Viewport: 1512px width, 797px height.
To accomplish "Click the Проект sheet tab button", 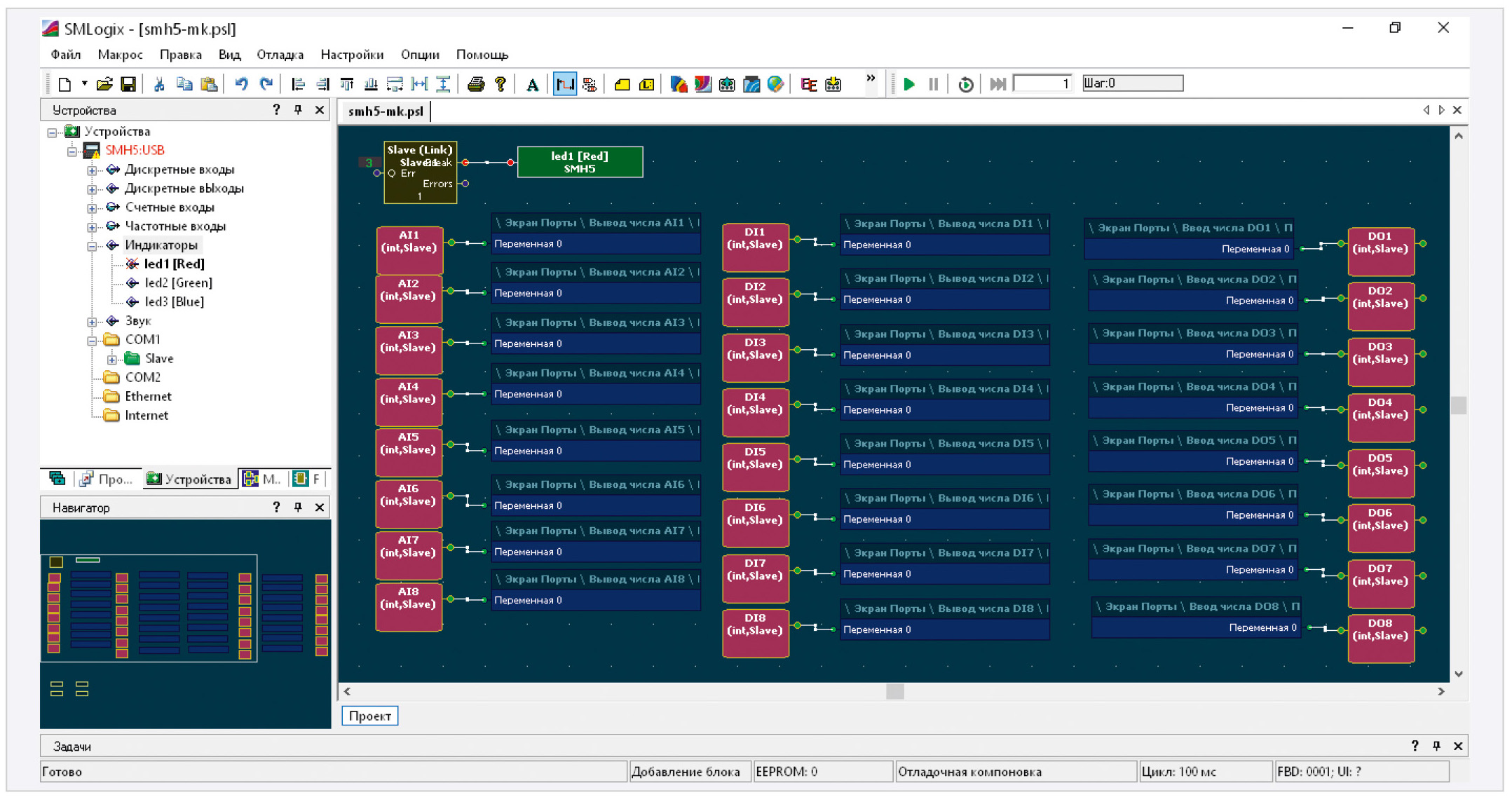I will pyautogui.click(x=369, y=716).
